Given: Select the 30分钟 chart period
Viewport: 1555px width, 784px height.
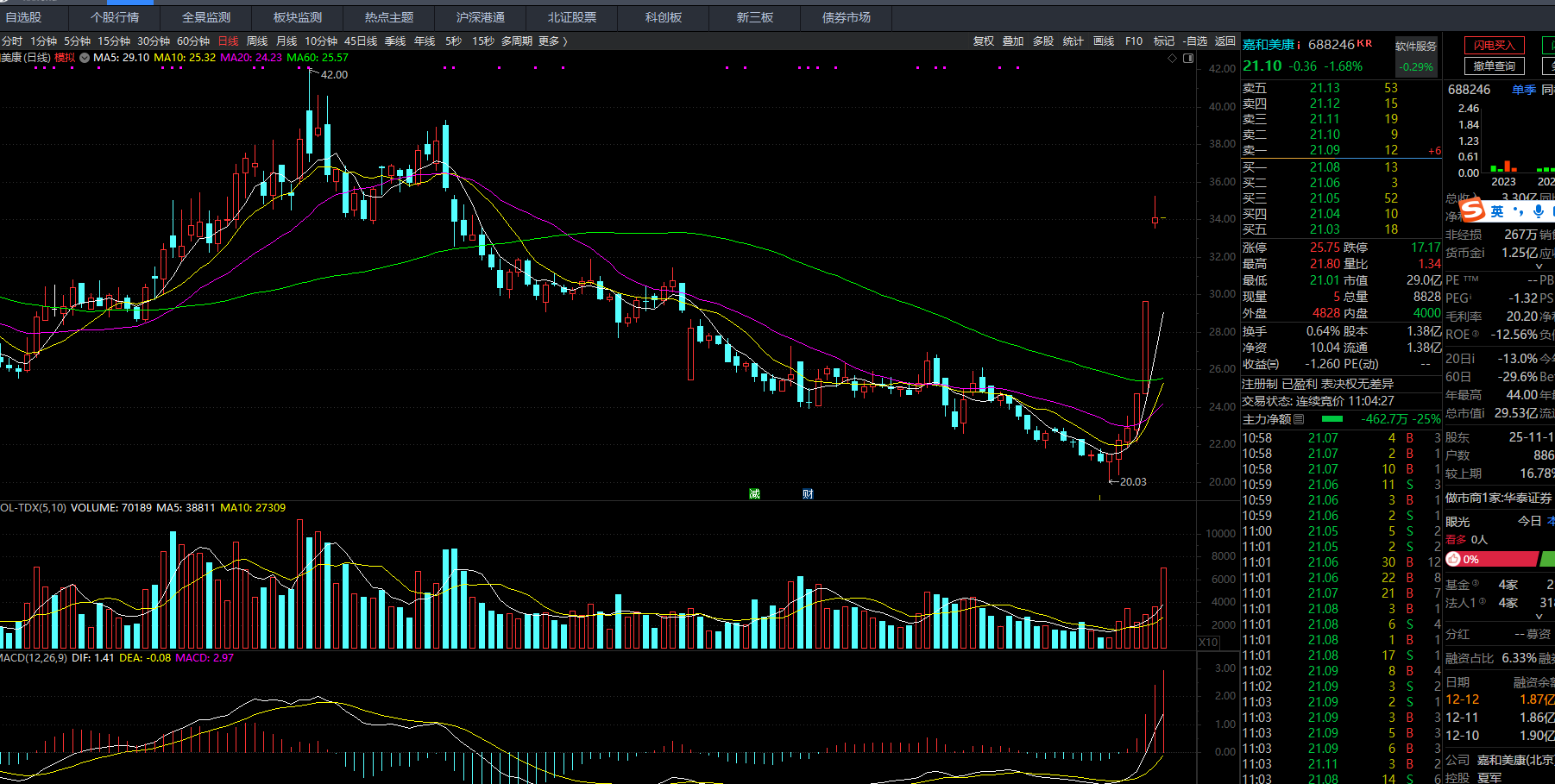Looking at the screenshot, I should [154, 41].
